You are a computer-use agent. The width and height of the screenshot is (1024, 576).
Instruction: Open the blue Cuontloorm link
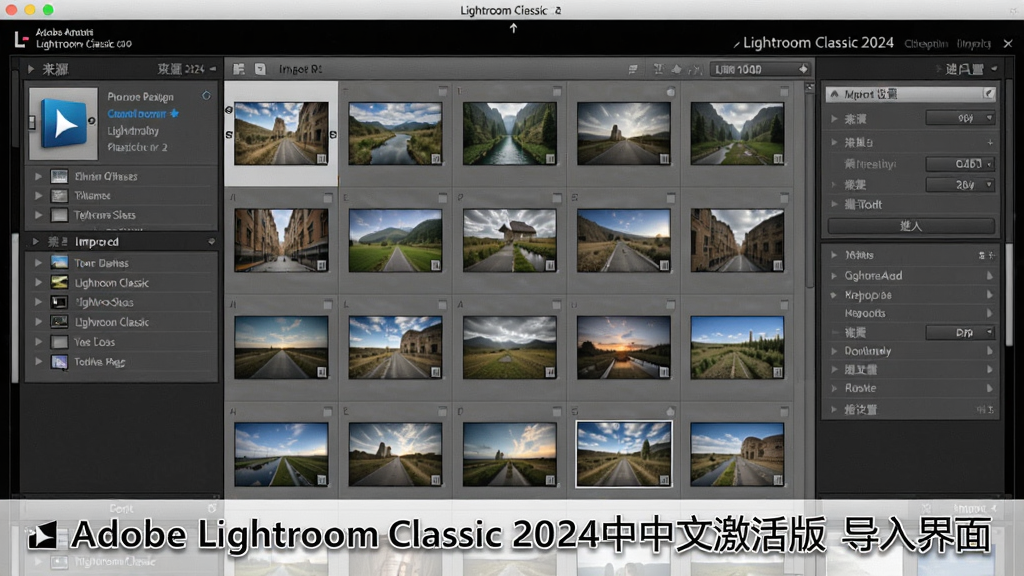click(136, 114)
